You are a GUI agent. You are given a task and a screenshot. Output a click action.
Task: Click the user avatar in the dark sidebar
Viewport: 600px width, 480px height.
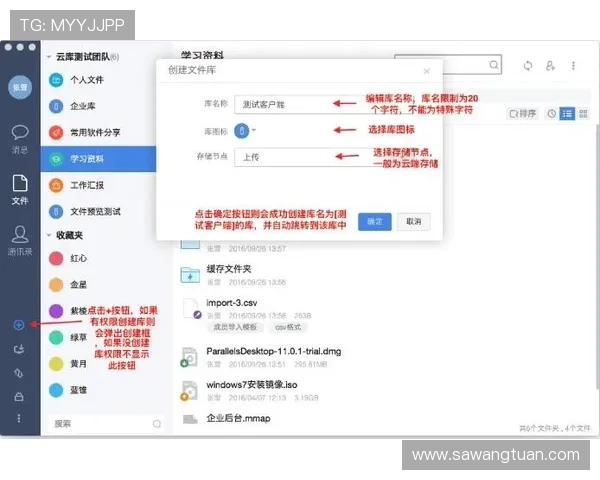pos(20,87)
